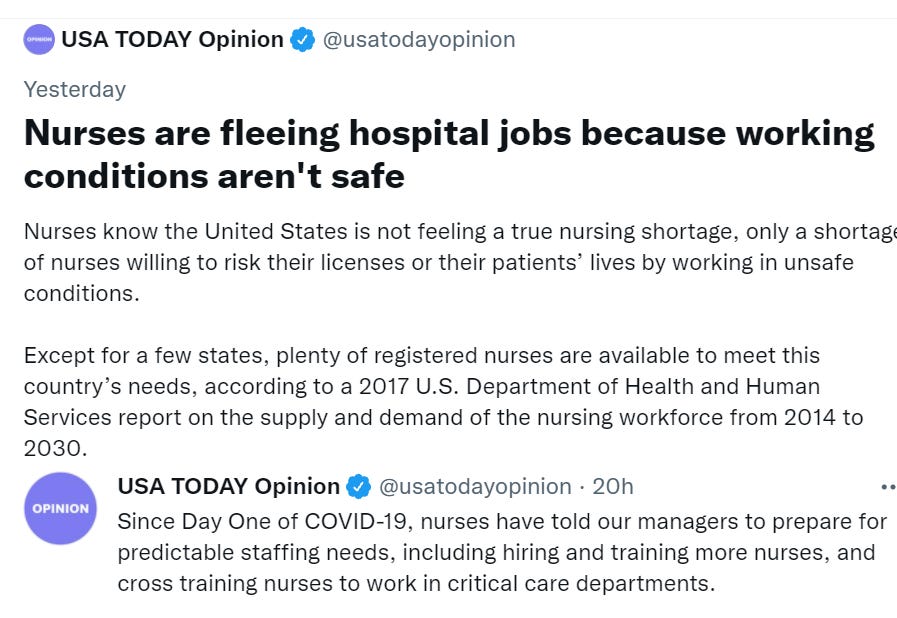Click the verified badge in the tweet
Screen dimensions: 897x618
(359, 486)
